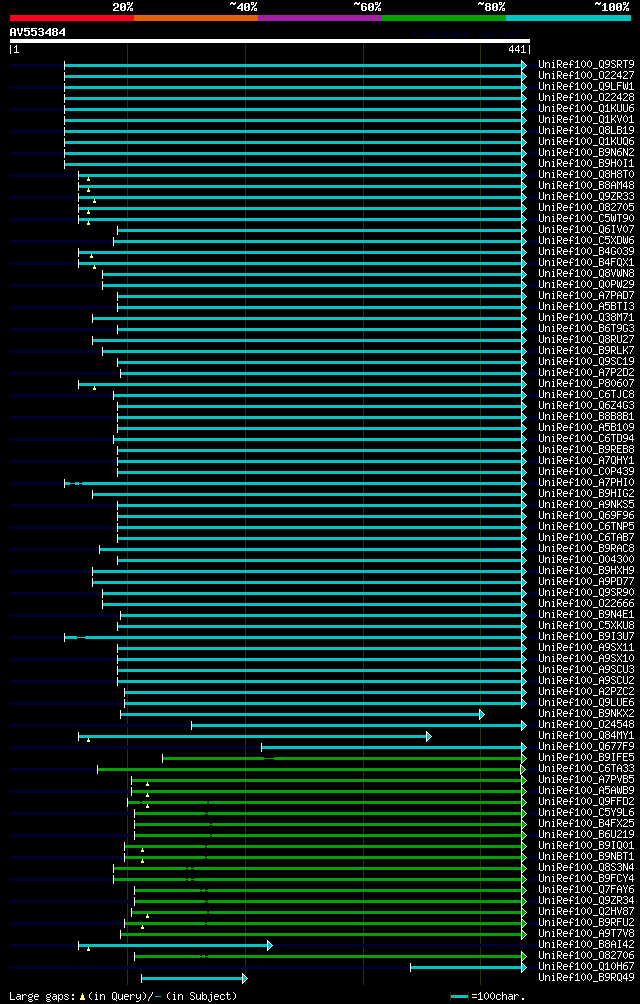Click the arrowhead ending the Q84MY1 alignment
This screenshot has width=640, height=1004.
click(429, 736)
